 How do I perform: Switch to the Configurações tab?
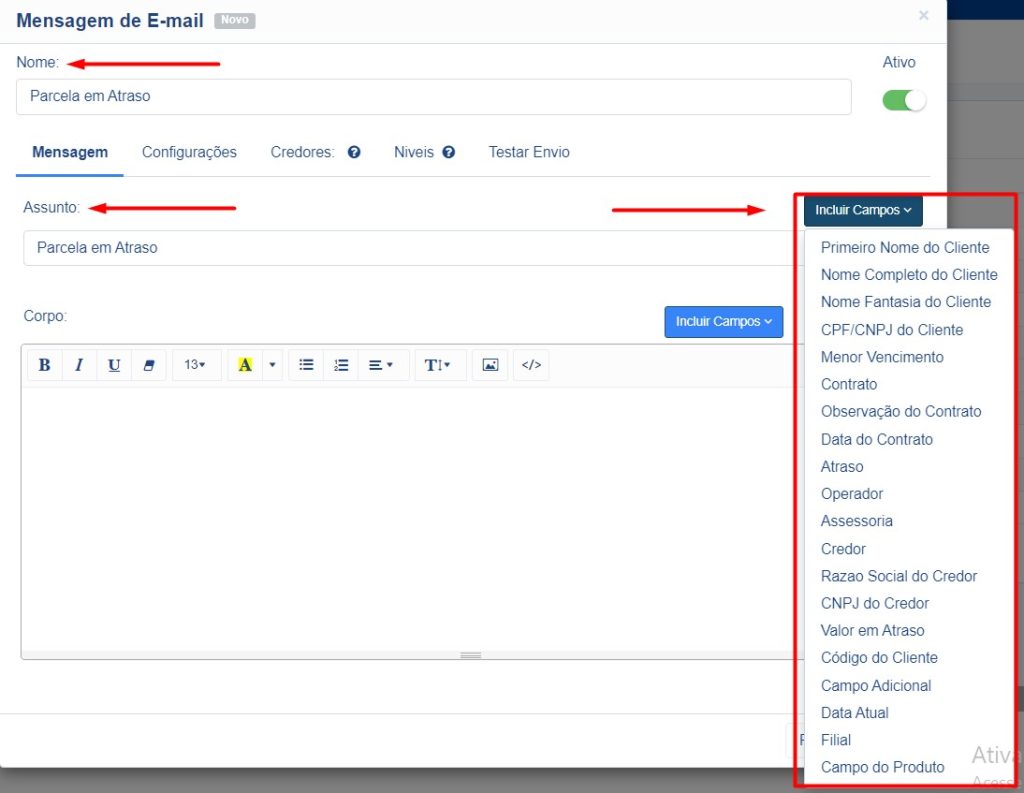point(189,152)
